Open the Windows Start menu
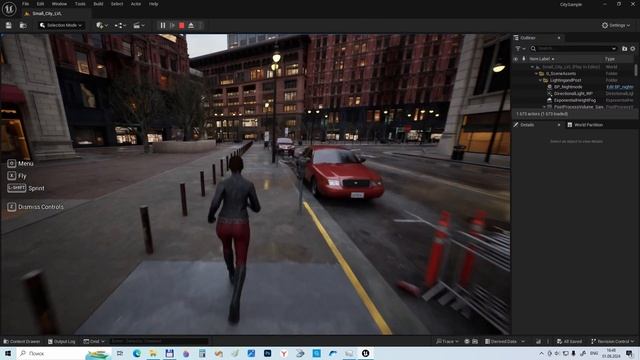This screenshot has height=360, width=640. click(8, 353)
